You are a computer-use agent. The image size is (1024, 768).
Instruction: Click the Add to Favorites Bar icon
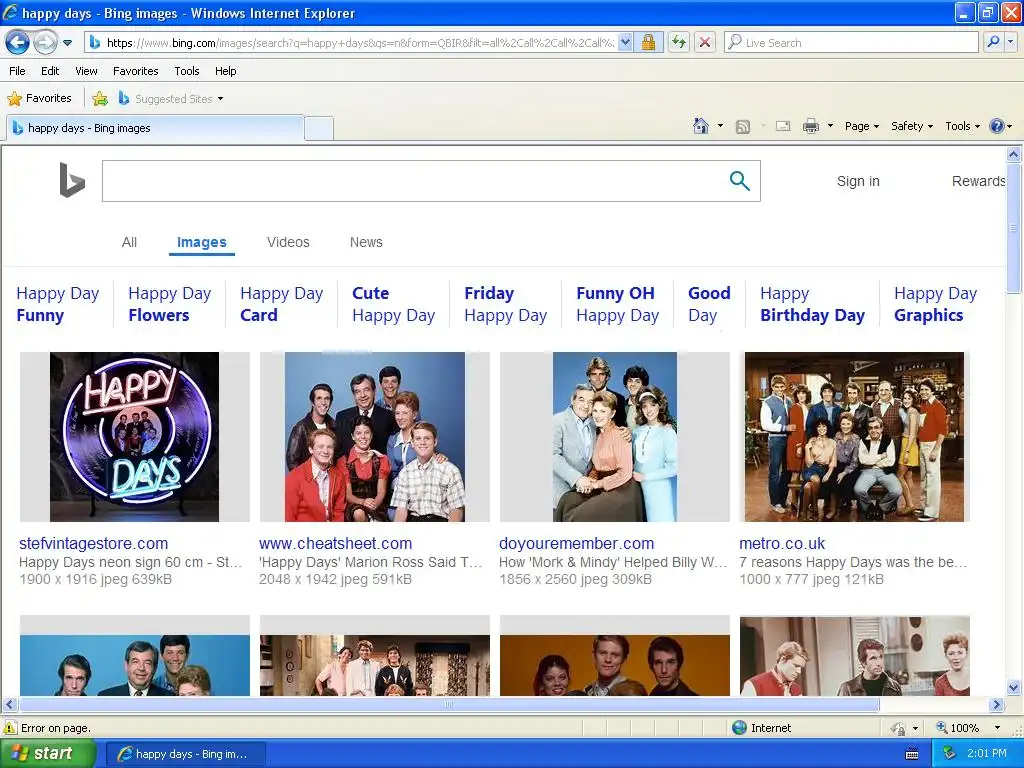point(100,99)
